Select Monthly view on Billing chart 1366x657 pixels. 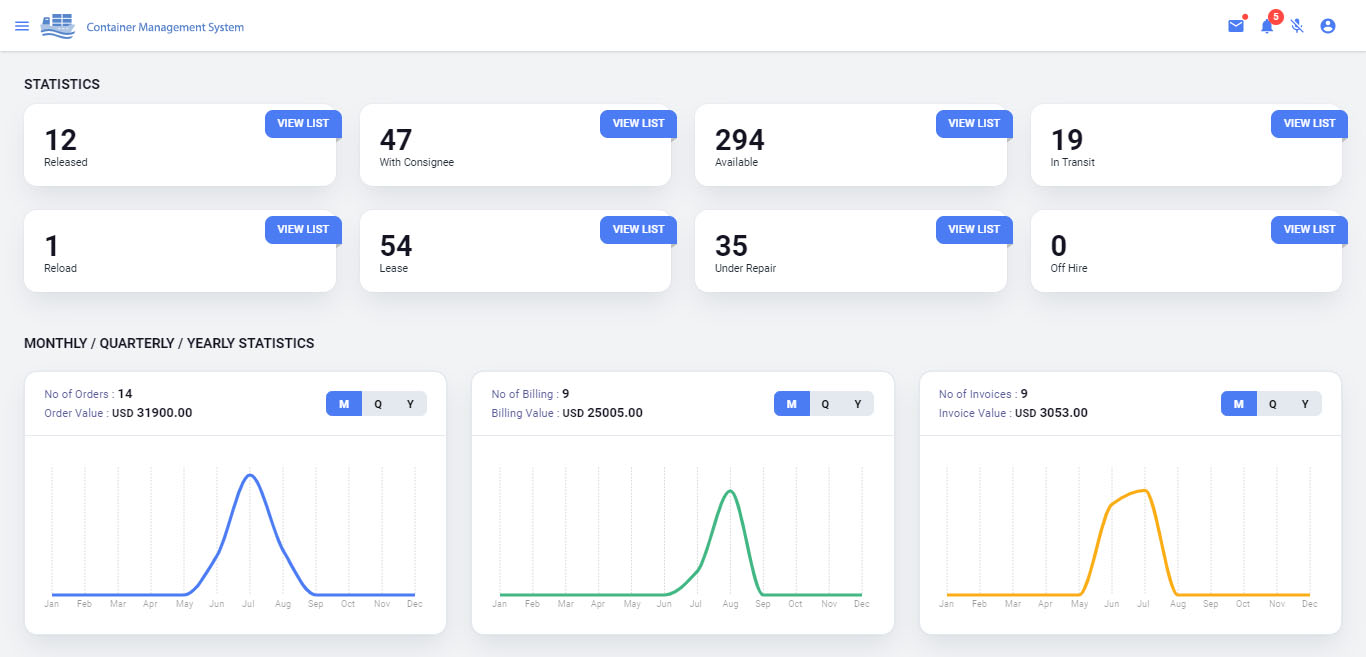(x=791, y=404)
